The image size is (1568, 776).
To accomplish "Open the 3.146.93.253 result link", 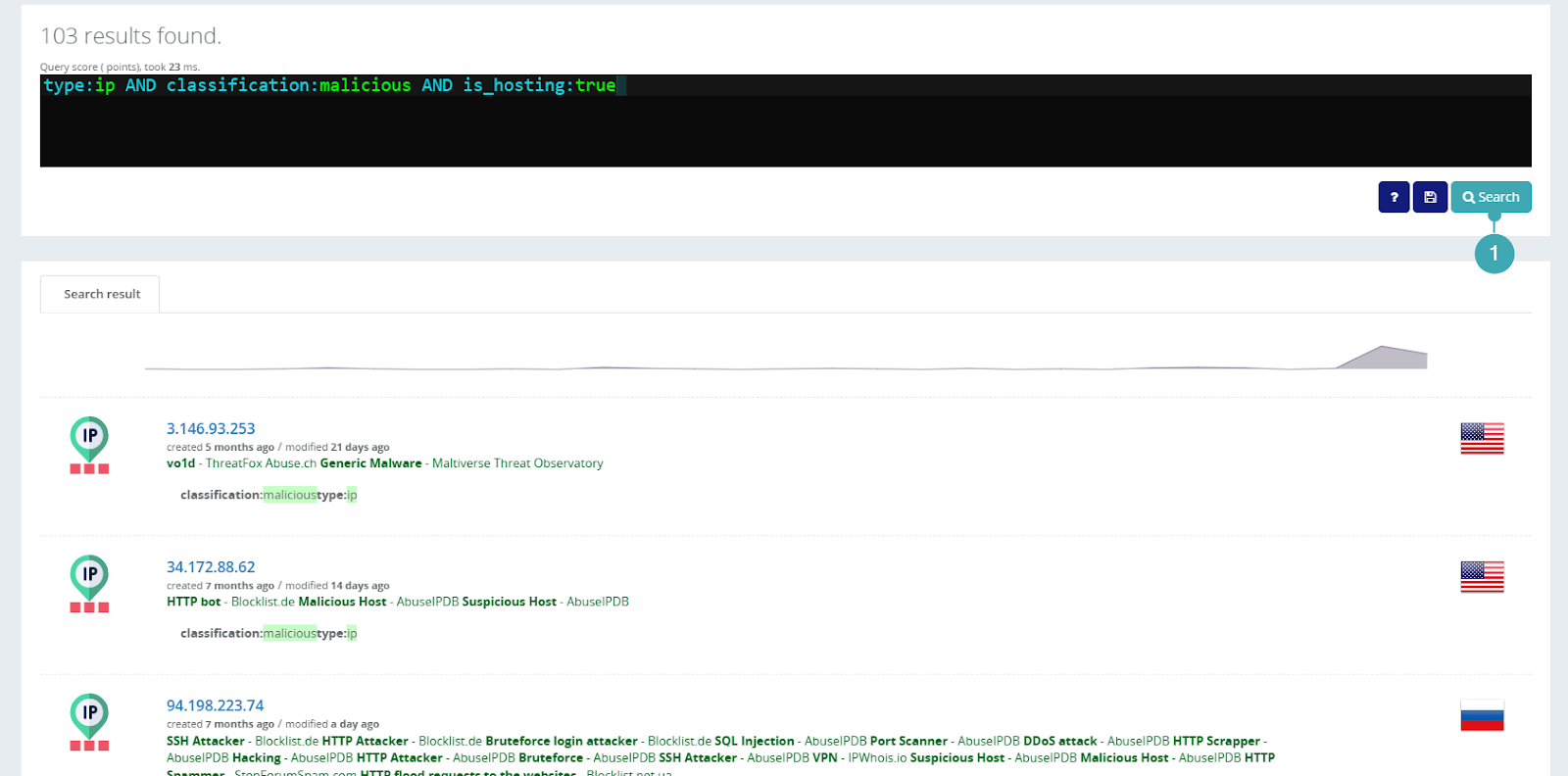I will coord(211,428).
